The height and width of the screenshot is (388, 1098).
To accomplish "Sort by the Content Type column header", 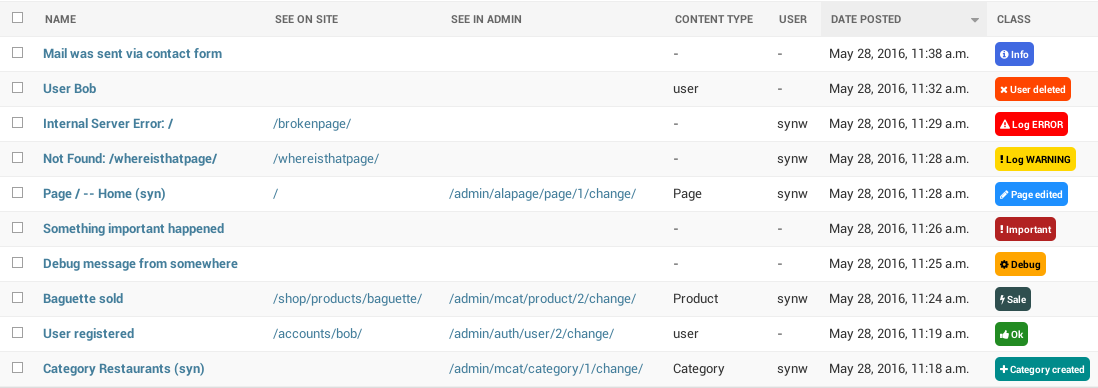I will tap(714, 20).
